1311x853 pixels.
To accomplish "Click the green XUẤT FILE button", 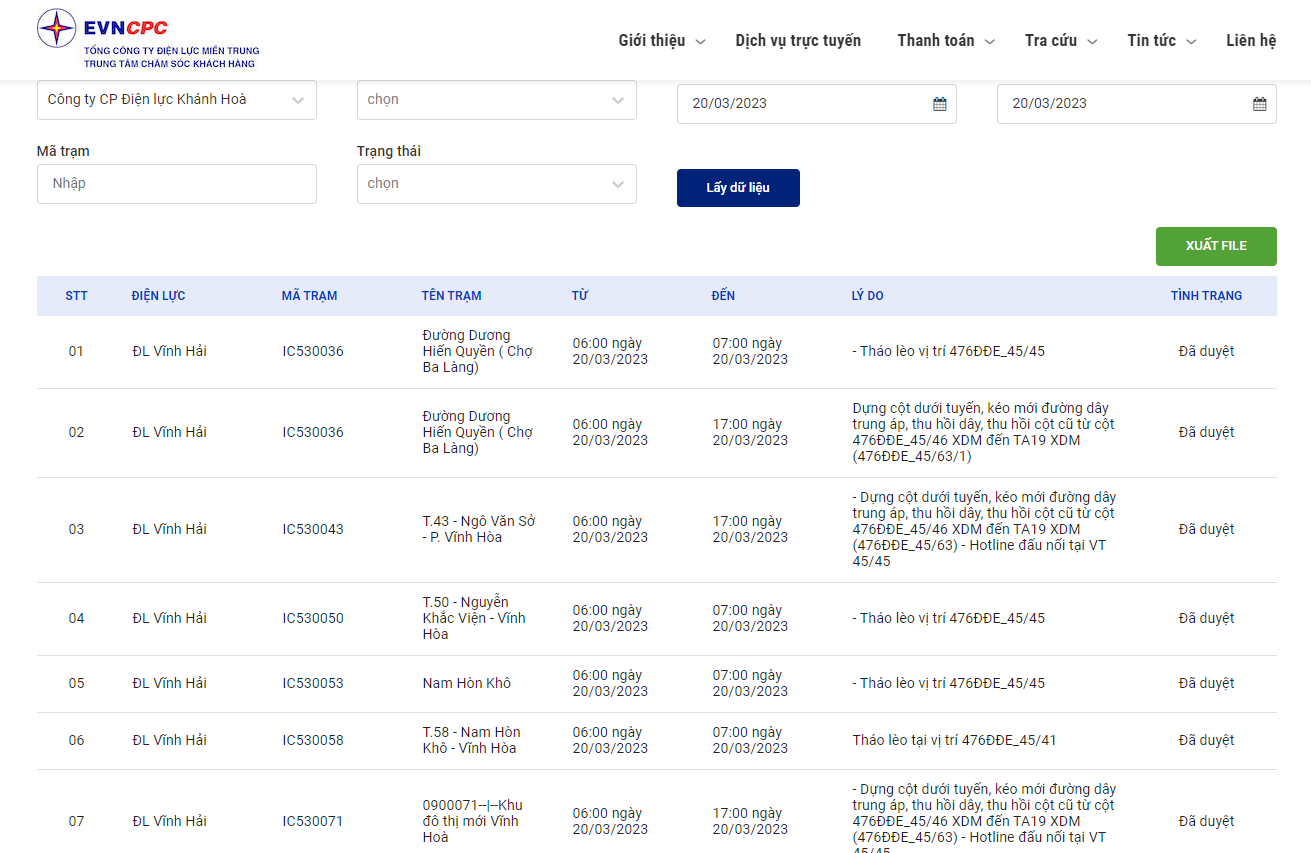I will (x=1216, y=246).
